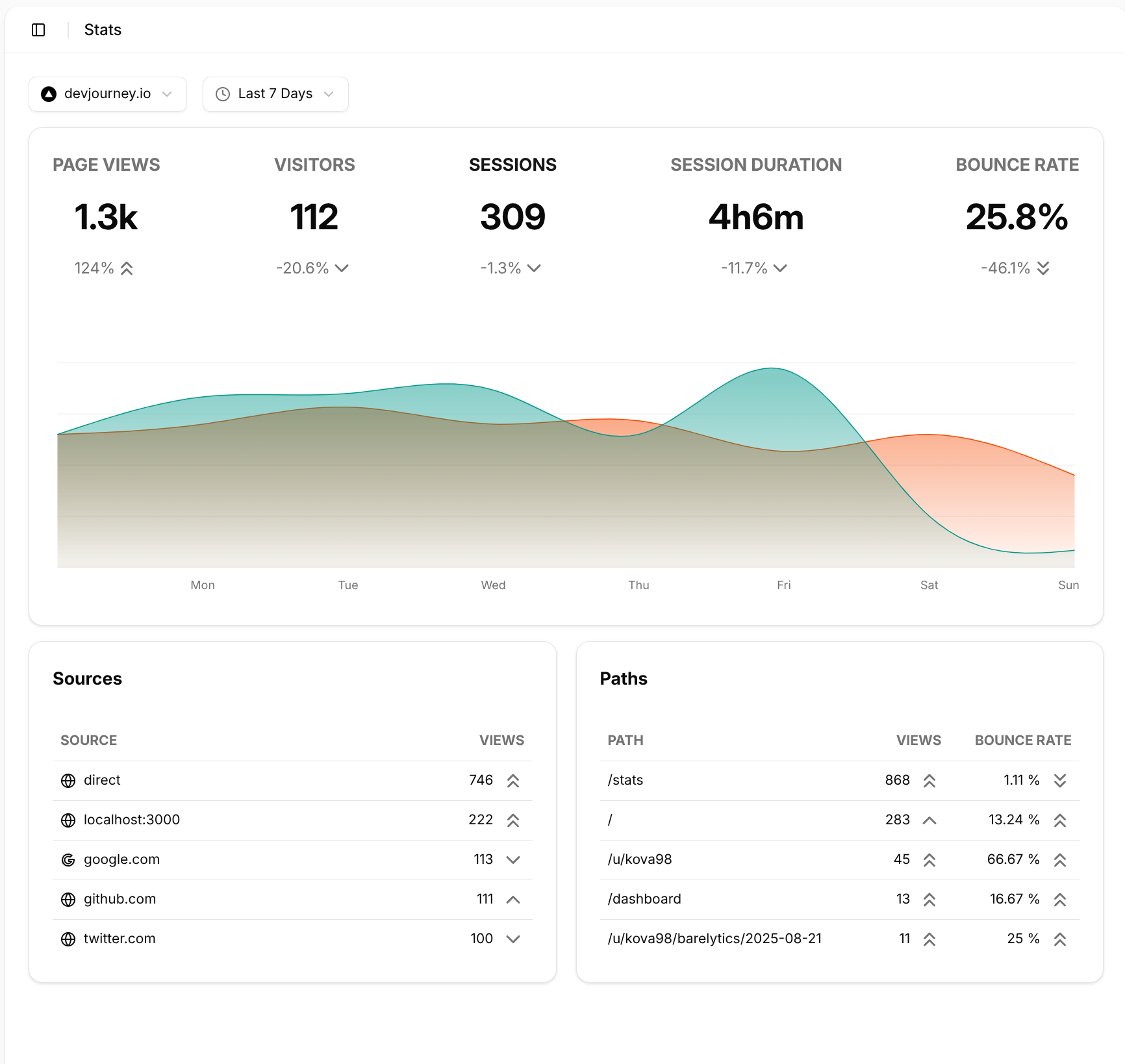Select the Visitors metric tab
The width and height of the screenshot is (1125, 1064).
314,165
